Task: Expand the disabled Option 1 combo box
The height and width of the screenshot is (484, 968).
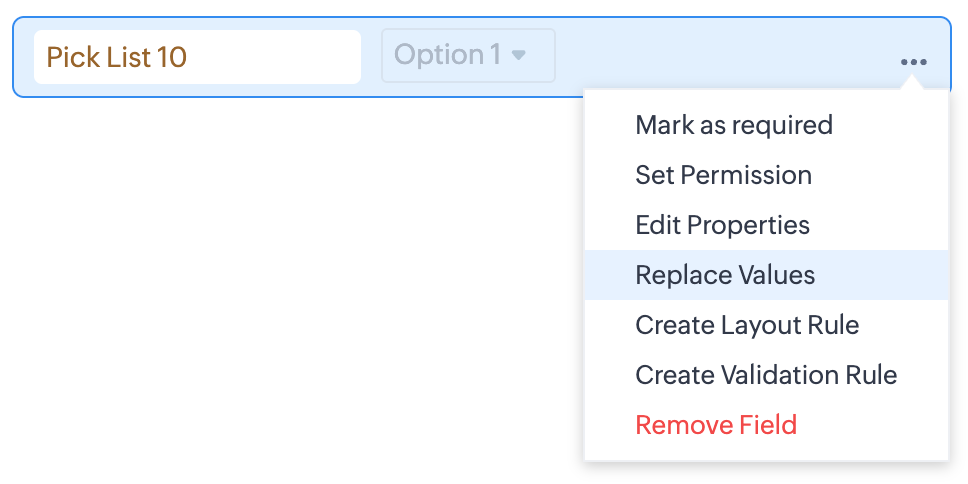Action: pyautogui.click(x=468, y=56)
